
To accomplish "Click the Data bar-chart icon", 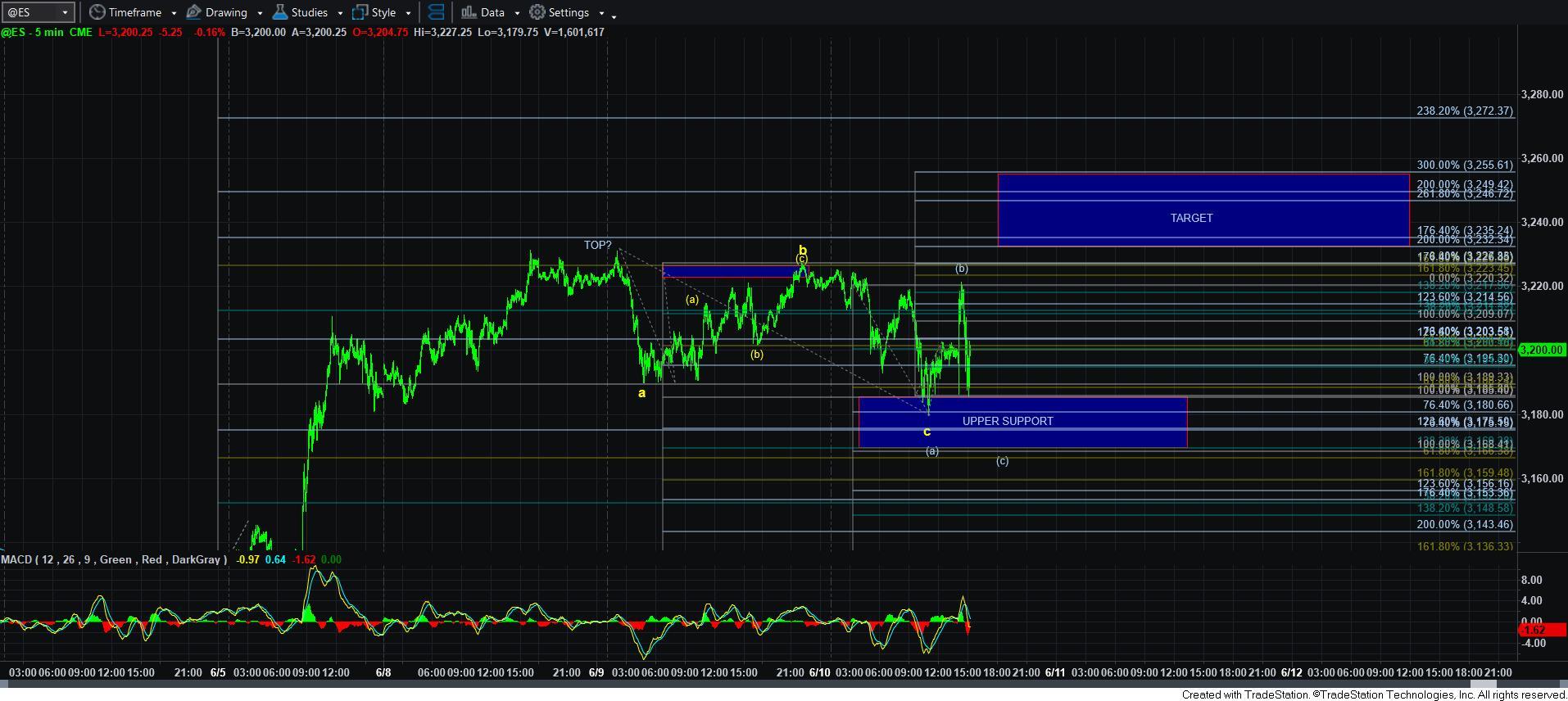I will 469,12.
